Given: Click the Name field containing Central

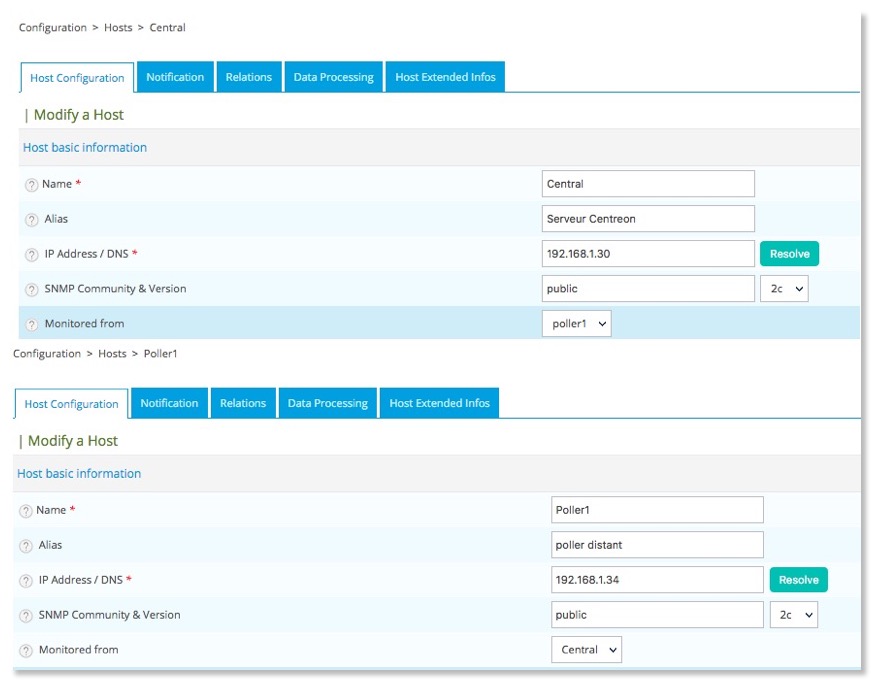Looking at the screenshot, I should pyautogui.click(x=648, y=184).
